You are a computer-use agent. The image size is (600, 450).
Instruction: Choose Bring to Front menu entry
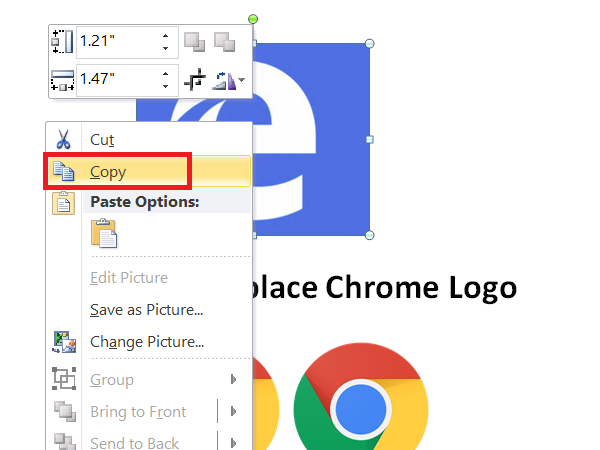click(149, 411)
